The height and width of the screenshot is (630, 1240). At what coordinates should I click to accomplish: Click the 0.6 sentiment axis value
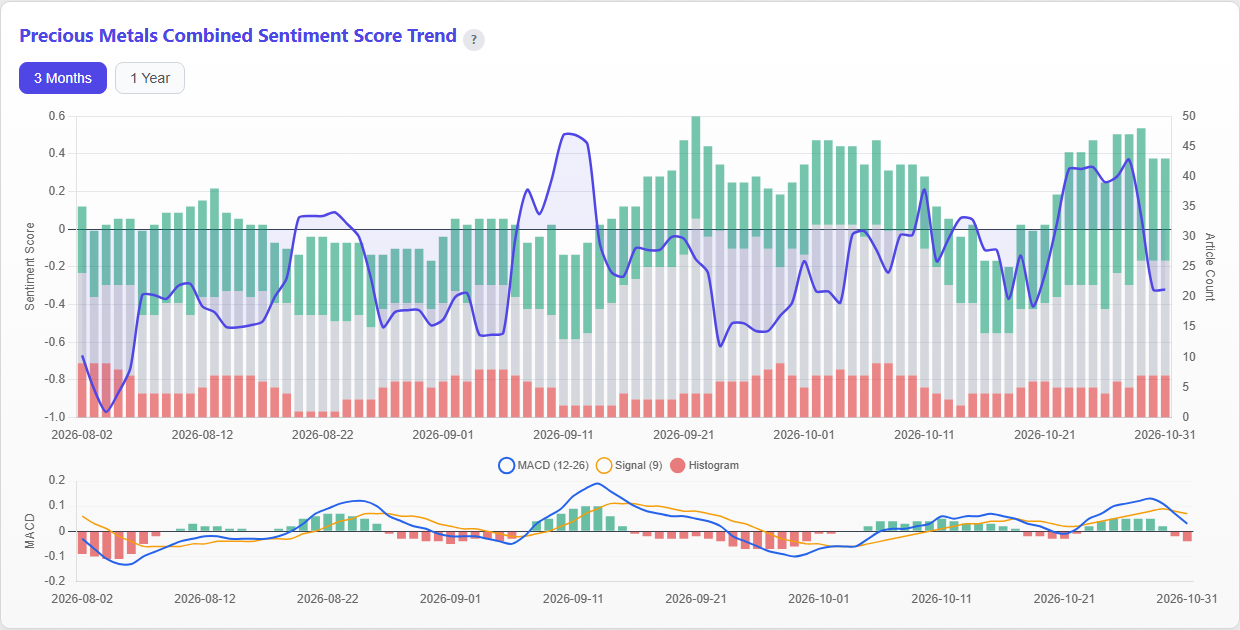tap(56, 116)
